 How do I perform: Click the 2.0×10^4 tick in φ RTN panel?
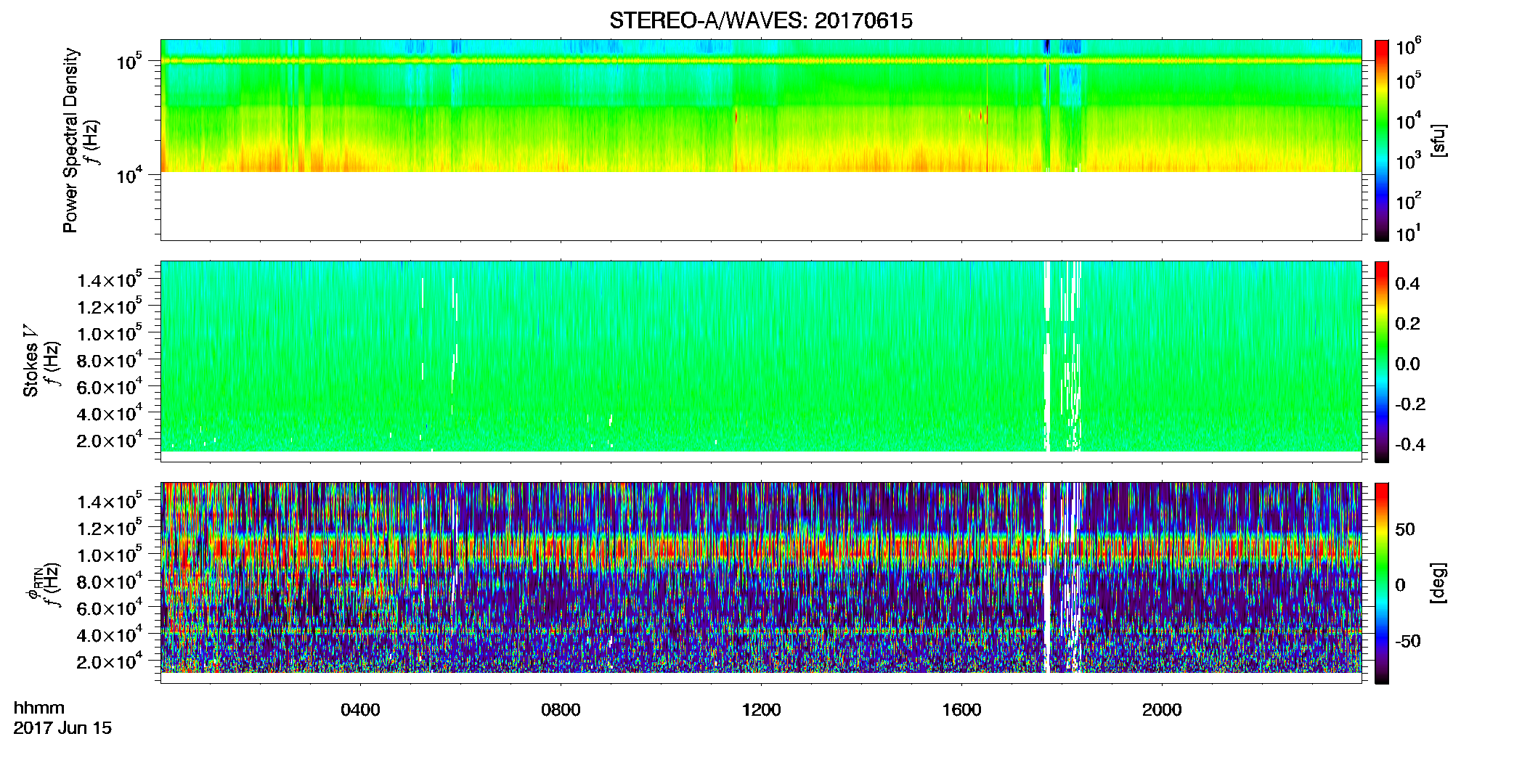pyautogui.click(x=110, y=662)
